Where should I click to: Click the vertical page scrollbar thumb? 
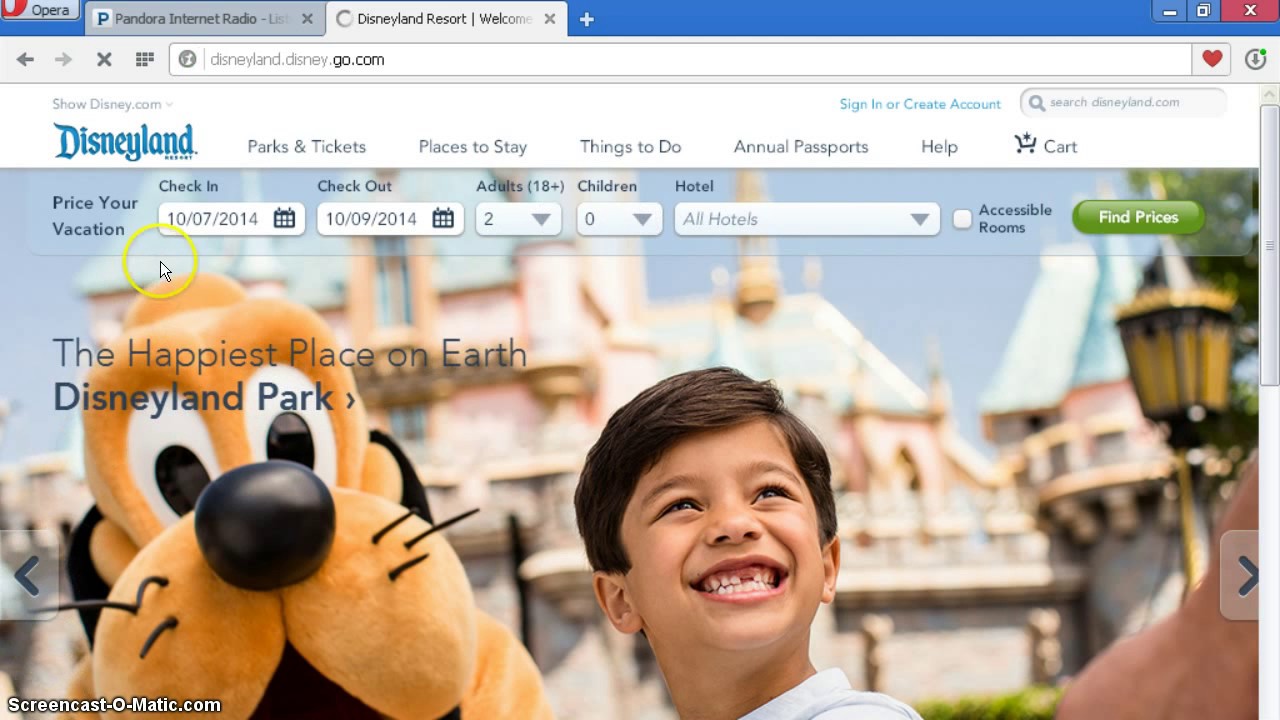click(x=1270, y=245)
